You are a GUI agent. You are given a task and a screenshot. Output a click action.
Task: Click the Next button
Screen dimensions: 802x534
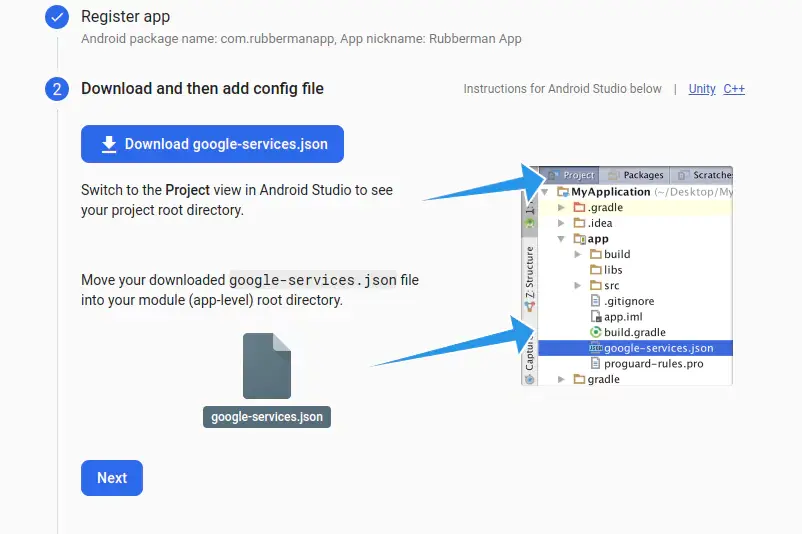(x=112, y=478)
